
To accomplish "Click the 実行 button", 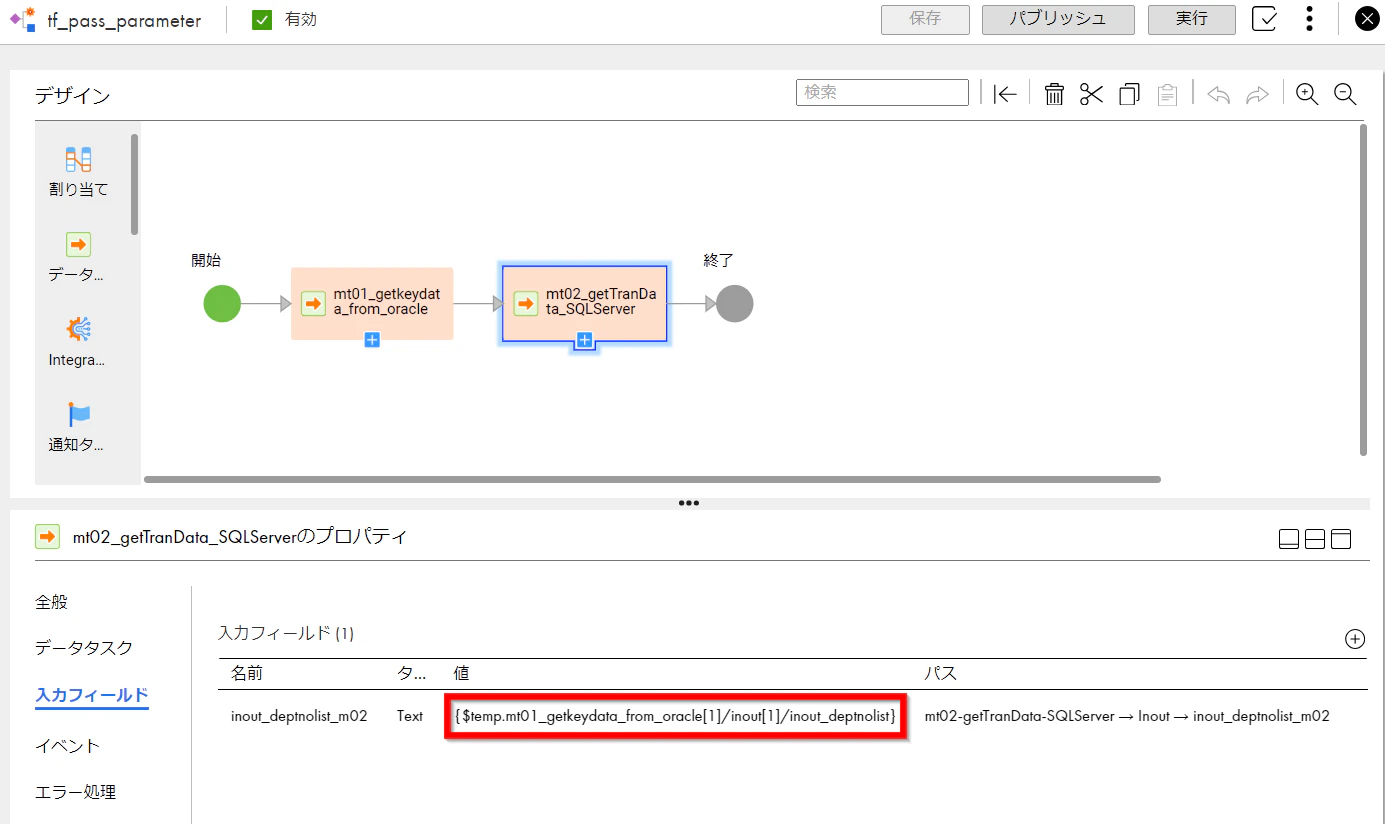I will [1191, 19].
